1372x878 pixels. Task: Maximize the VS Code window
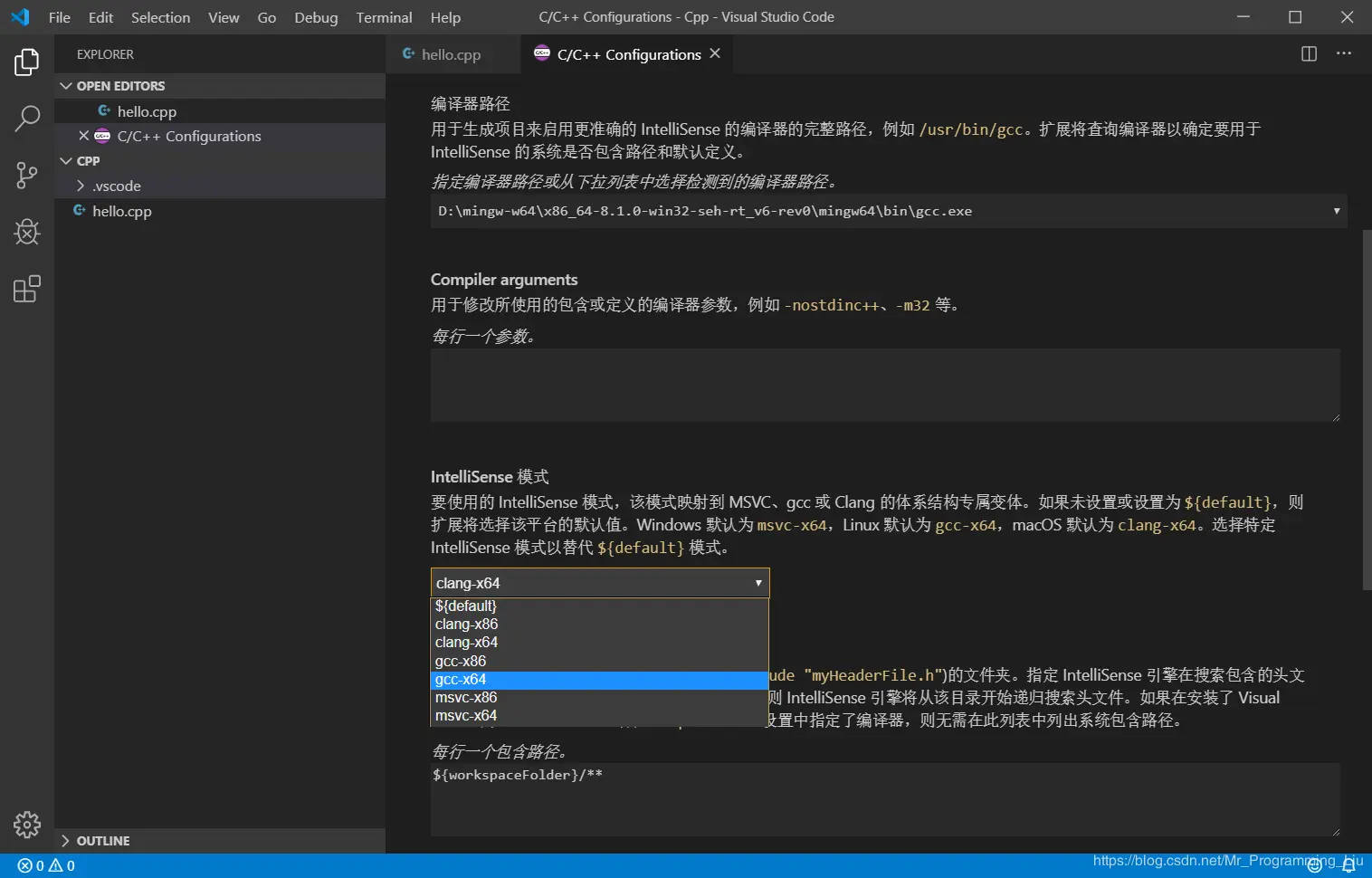click(1295, 17)
